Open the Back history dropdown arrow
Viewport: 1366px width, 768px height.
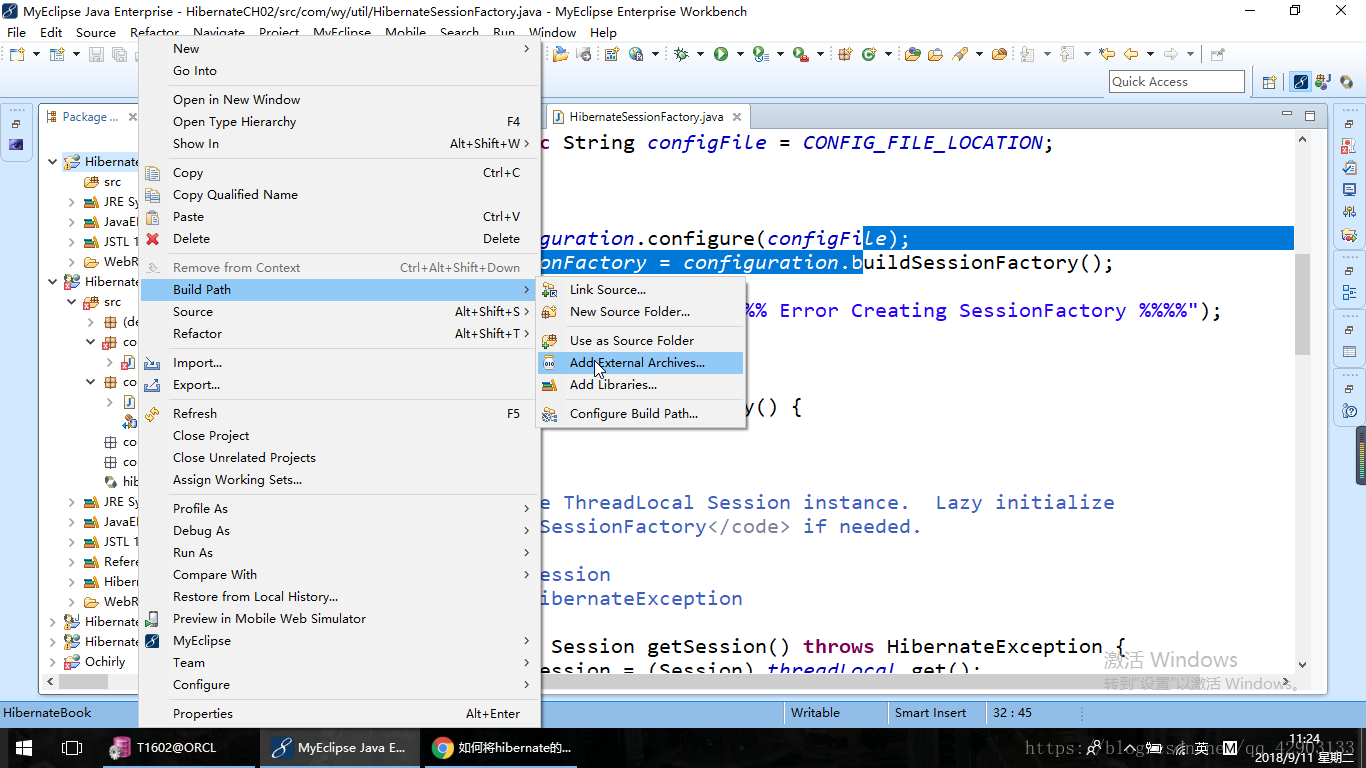(x=1150, y=54)
